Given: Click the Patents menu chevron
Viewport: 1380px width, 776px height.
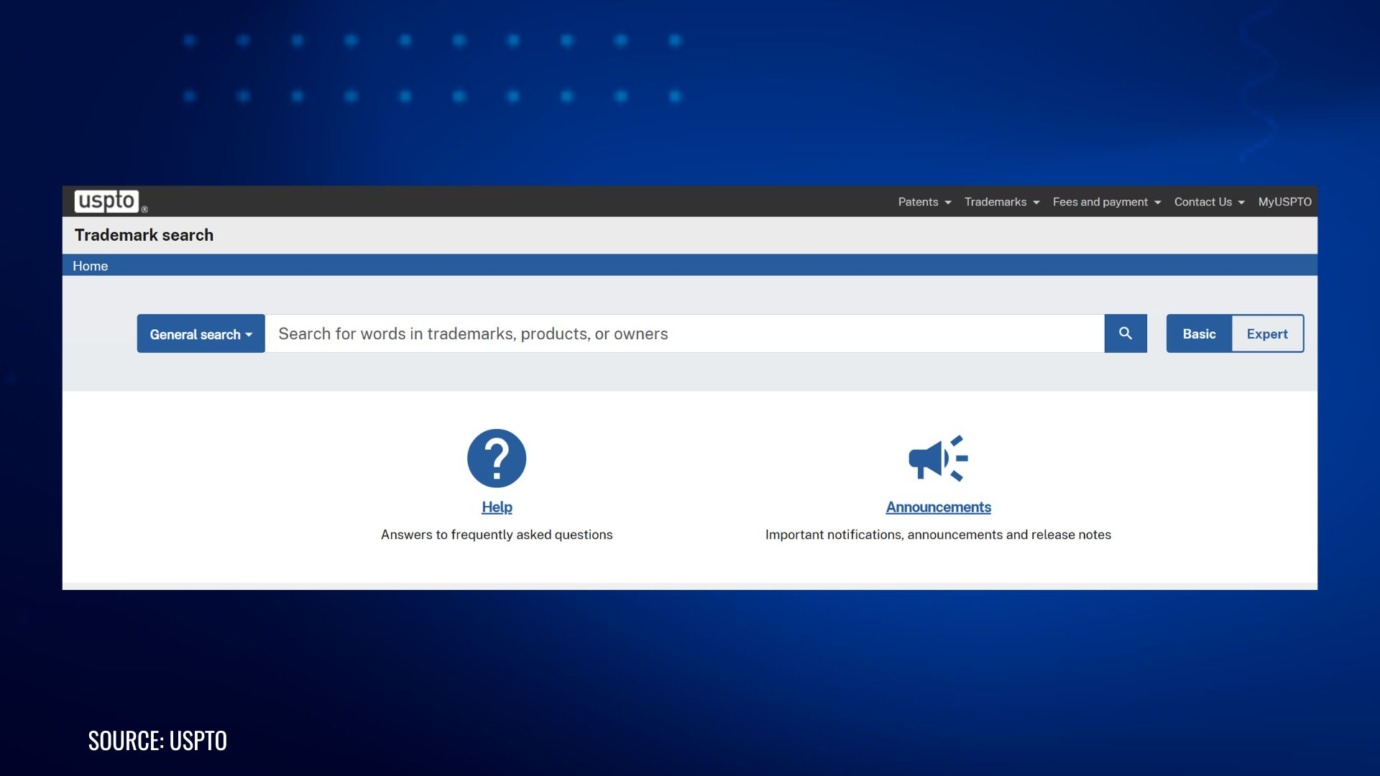Looking at the screenshot, I should pyautogui.click(x=950, y=201).
